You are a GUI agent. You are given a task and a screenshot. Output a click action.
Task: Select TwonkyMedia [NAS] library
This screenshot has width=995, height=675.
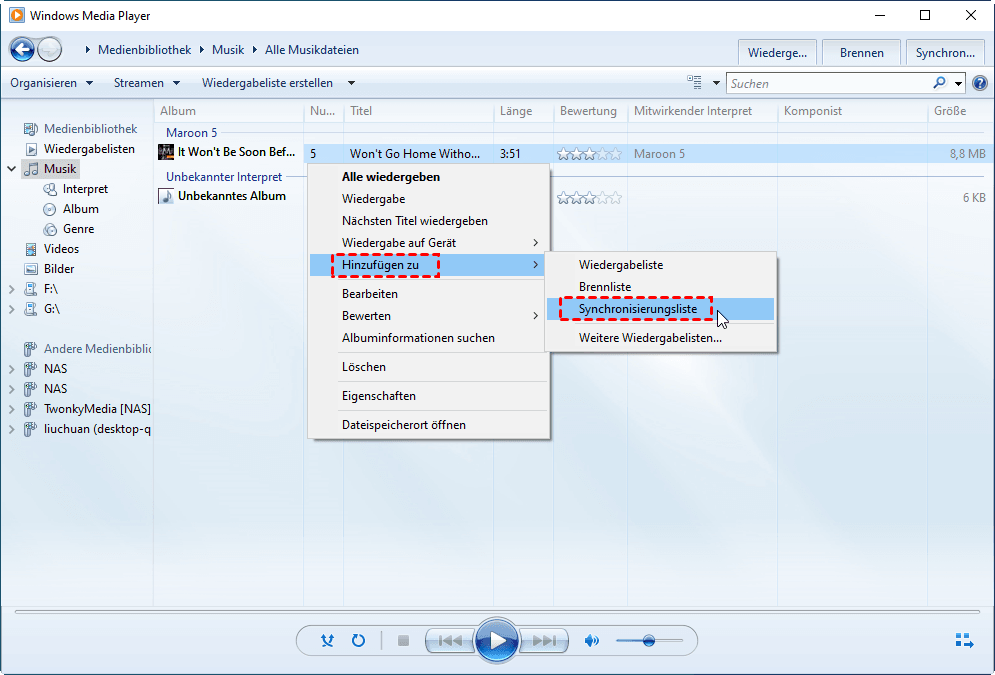(97, 409)
